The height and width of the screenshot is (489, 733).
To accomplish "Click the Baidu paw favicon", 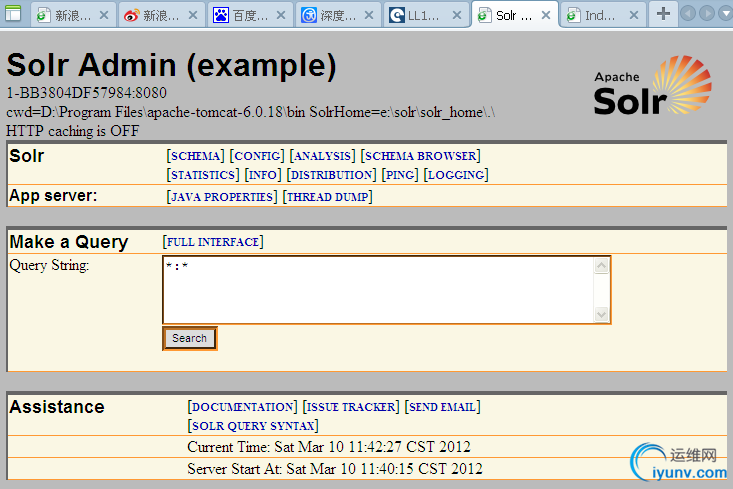I will tap(221, 15).
